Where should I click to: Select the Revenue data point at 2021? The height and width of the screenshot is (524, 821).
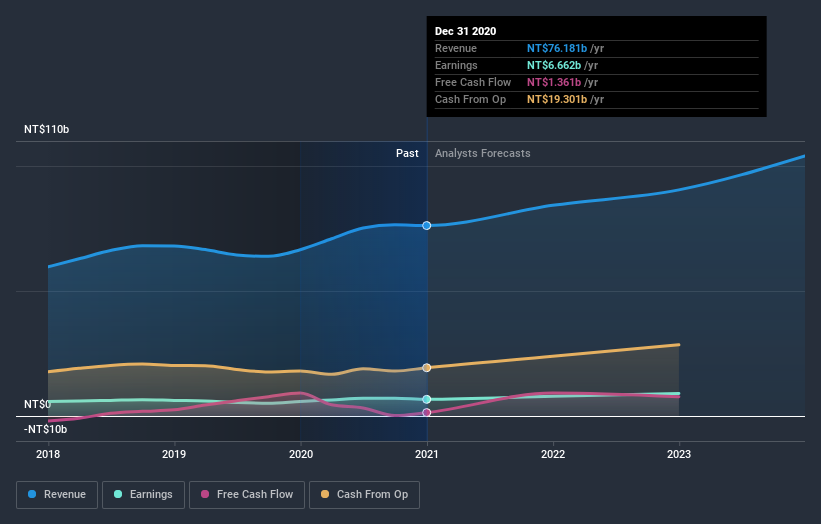tap(427, 226)
